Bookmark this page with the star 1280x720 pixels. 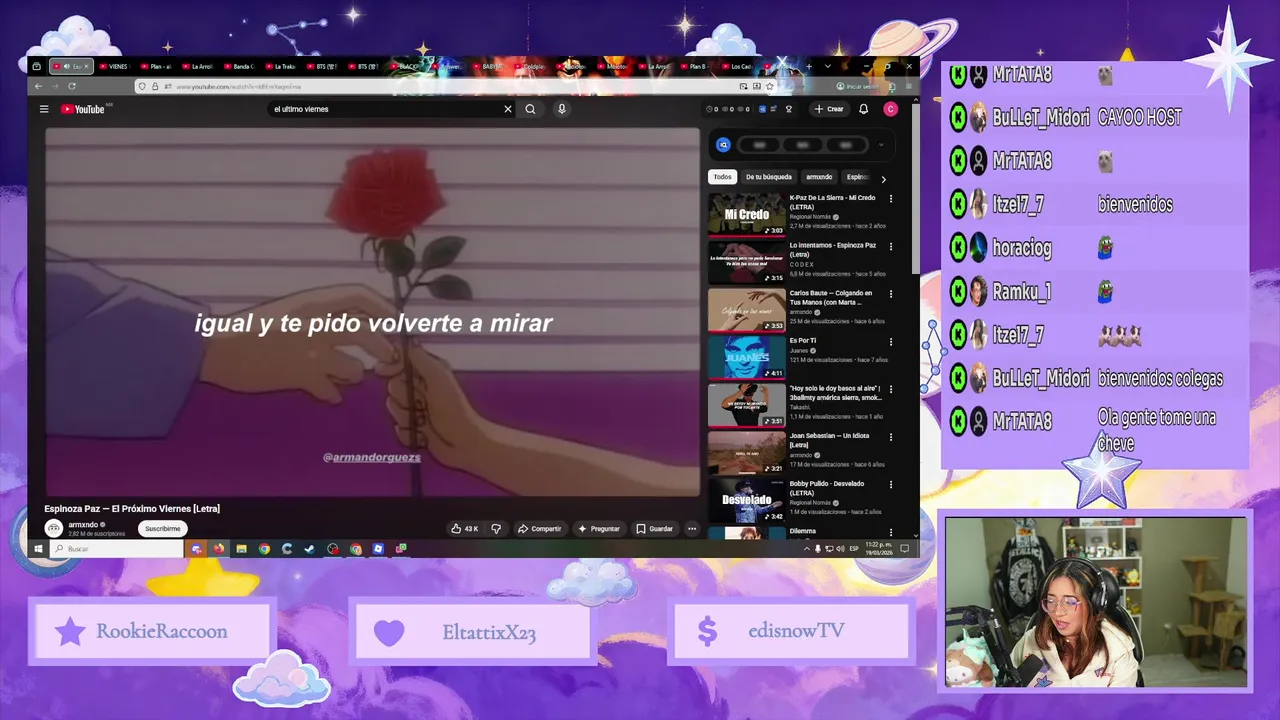pyautogui.click(x=769, y=87)
